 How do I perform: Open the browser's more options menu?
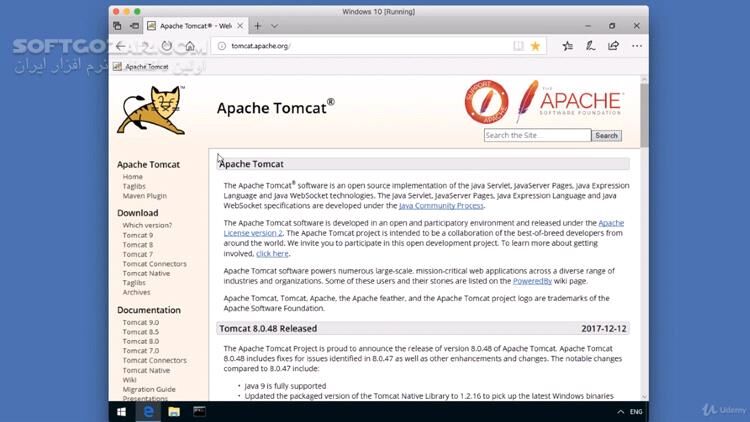(x=634, y=46)
